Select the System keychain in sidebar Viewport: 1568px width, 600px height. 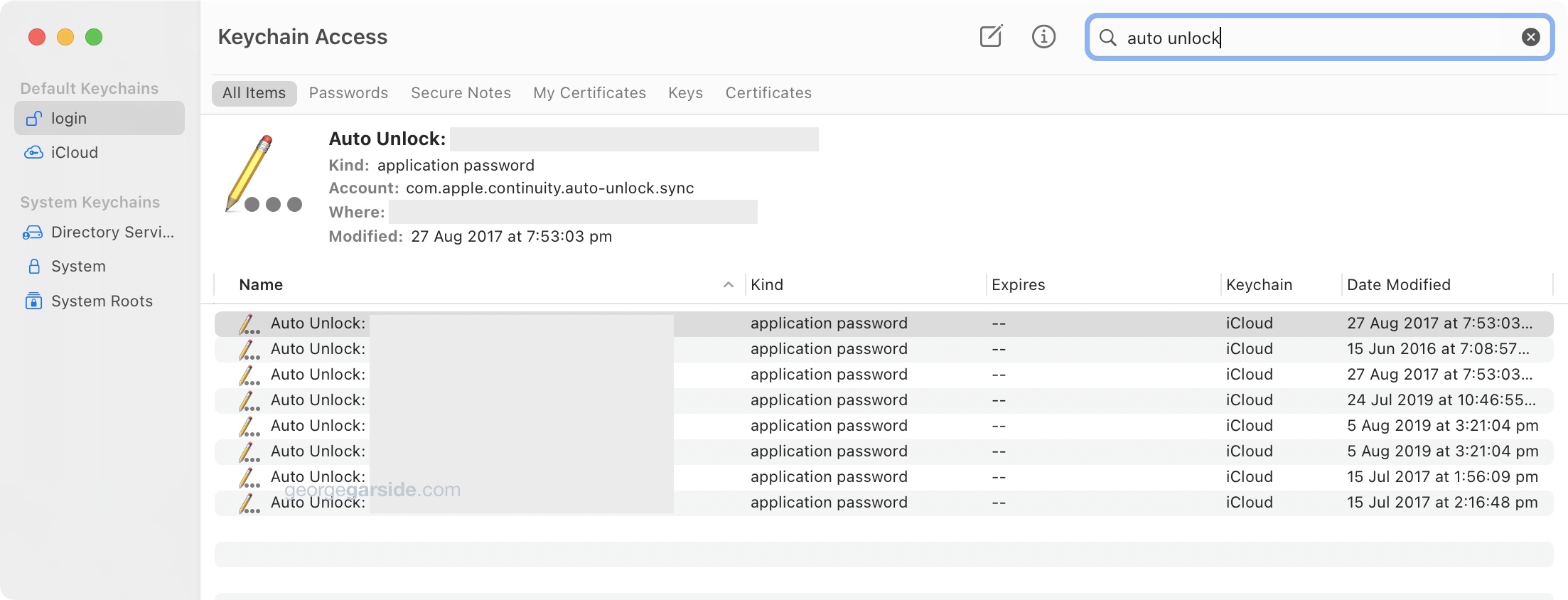100,266
